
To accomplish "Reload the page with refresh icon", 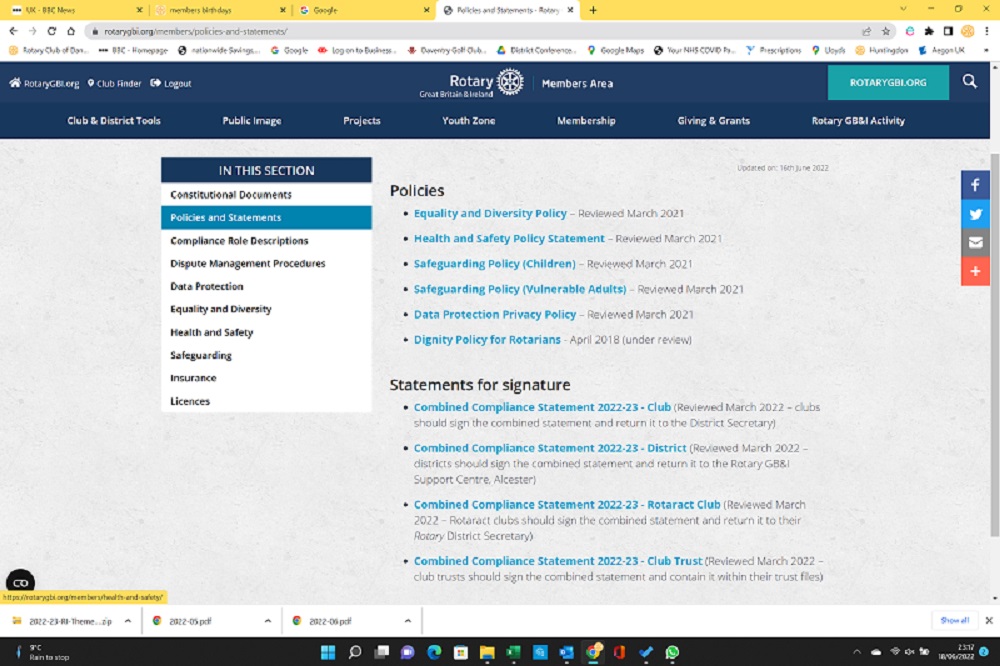I will click(x=52, y=31).
